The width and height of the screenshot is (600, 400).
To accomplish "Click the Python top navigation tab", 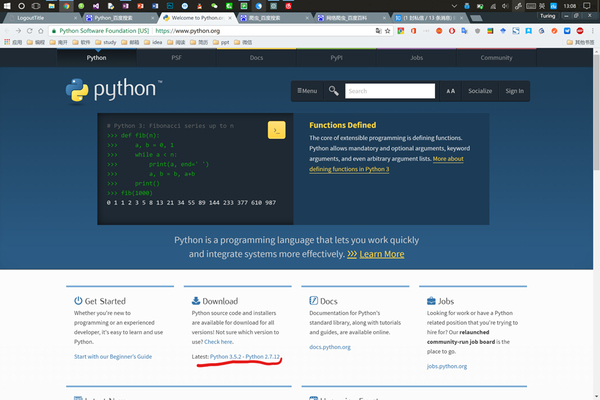I will click(96, 58).
